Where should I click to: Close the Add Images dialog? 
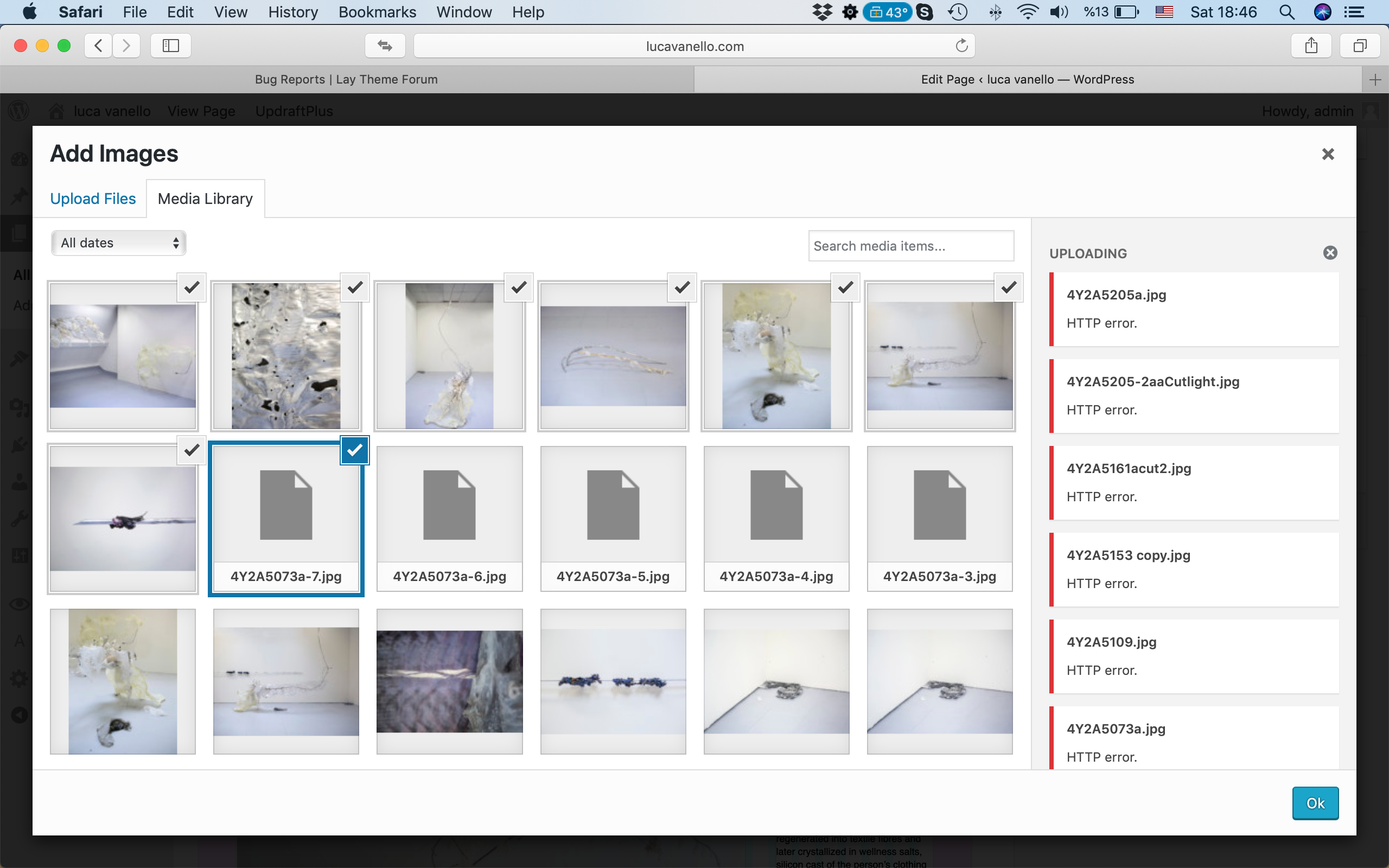coord(1328,154)
